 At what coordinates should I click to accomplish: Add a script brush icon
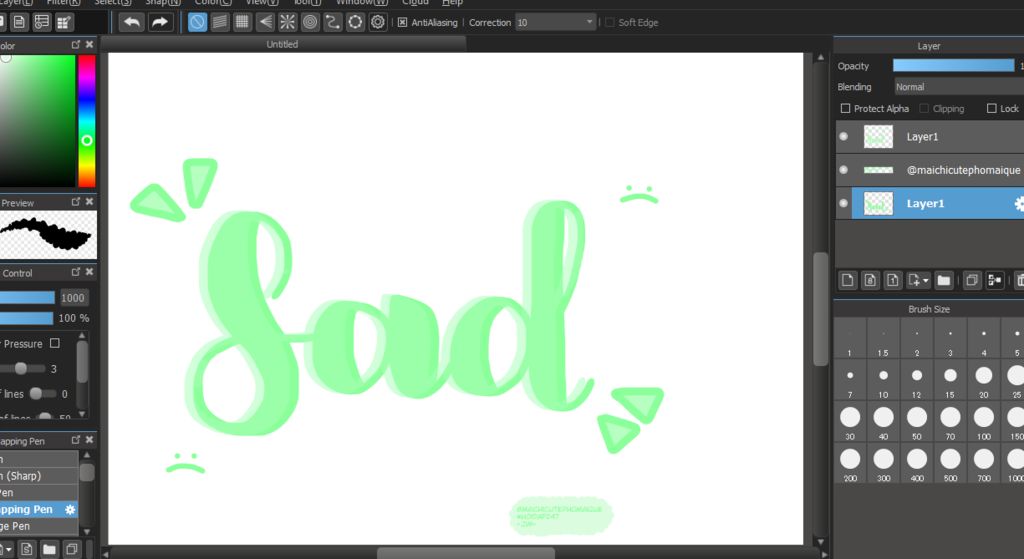click(27, 549)
